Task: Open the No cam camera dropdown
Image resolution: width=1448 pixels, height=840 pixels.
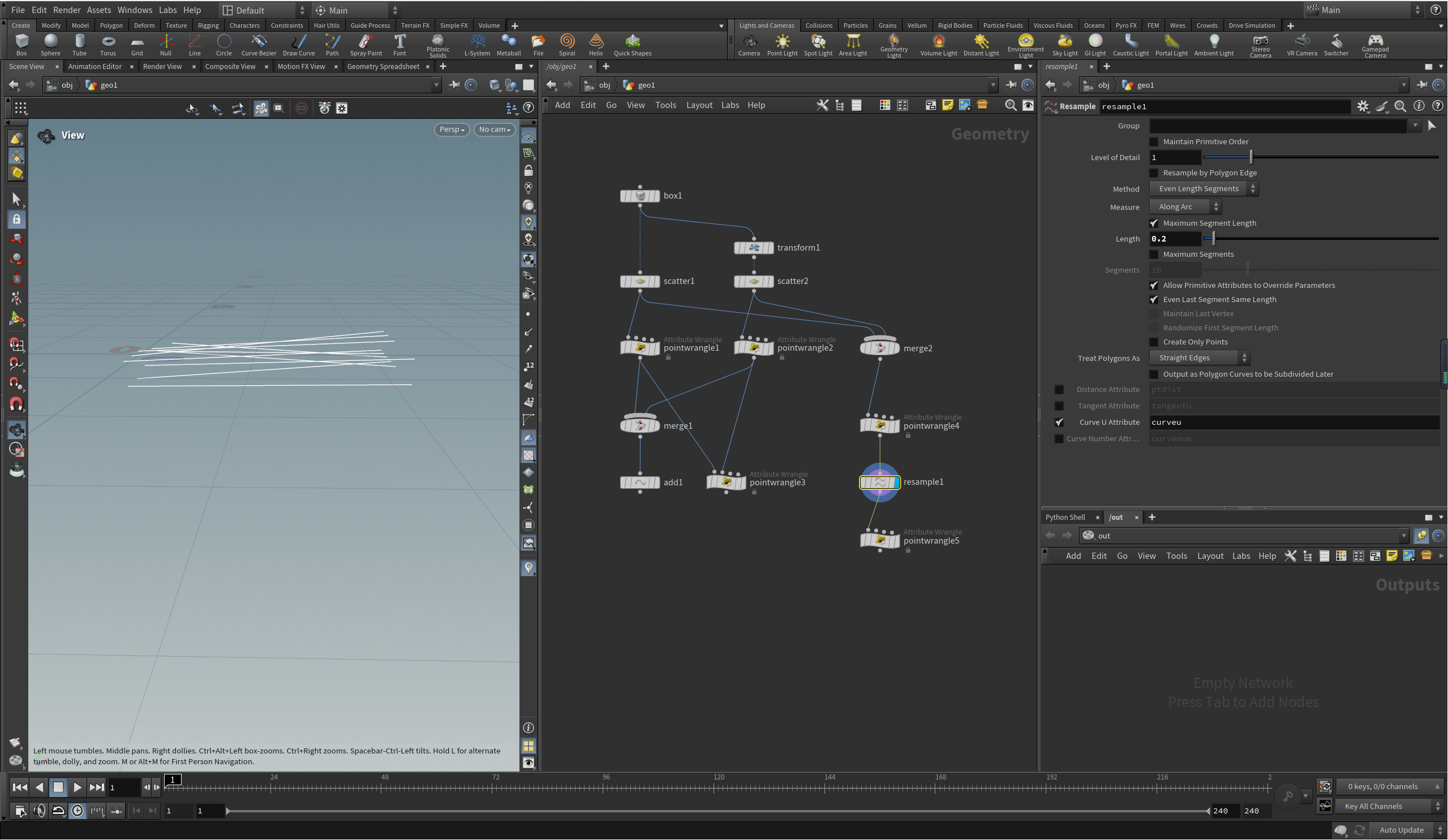Action: [x=493, y=130]
